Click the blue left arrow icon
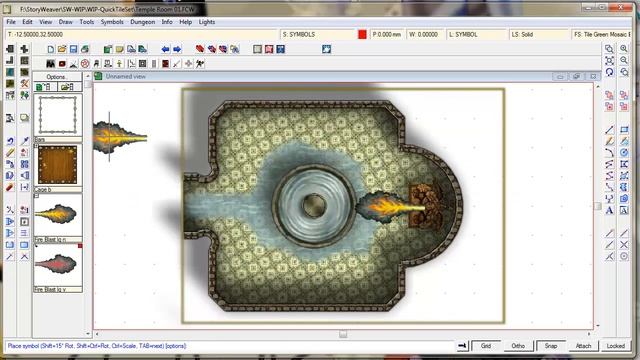 [165, 49]
